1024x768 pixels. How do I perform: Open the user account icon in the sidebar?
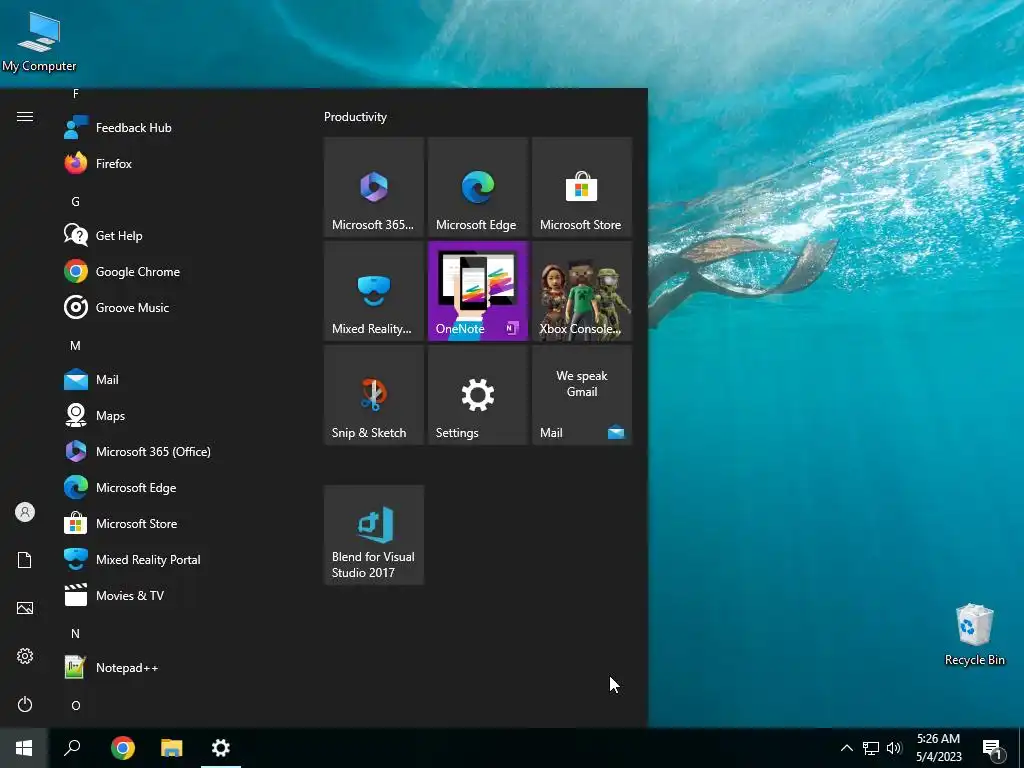coord(25,512)
